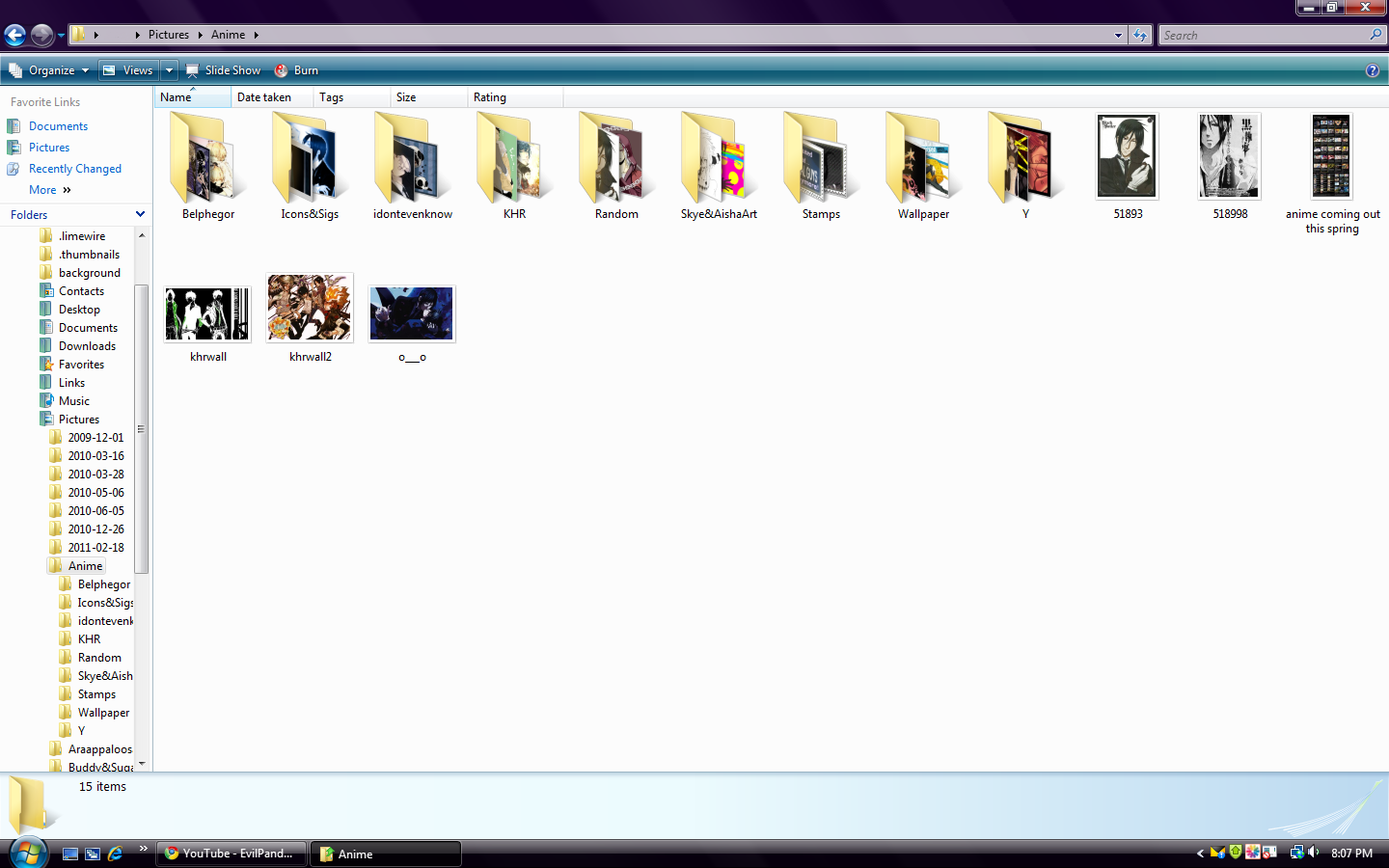Select the 2010-06-05 folder in tree

(95, 511)
